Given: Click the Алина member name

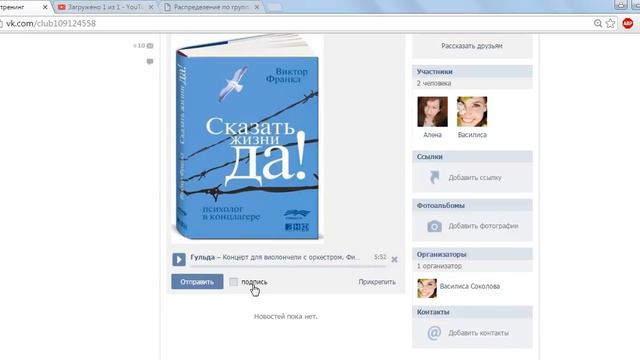Looking at the screenshot, I should [x=432, y=135].
